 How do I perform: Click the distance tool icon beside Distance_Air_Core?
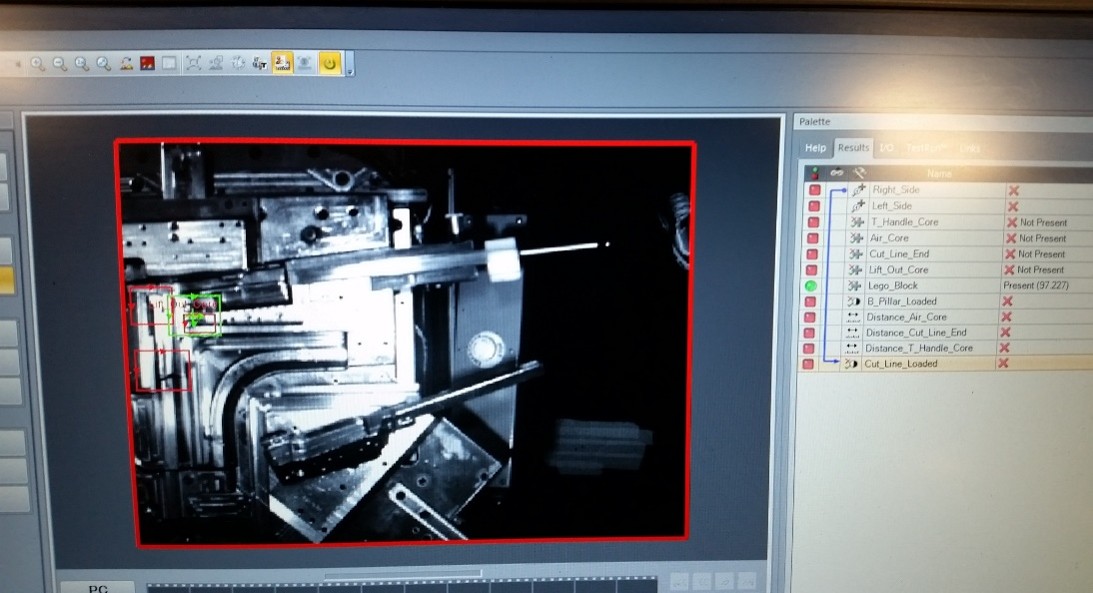853,317
